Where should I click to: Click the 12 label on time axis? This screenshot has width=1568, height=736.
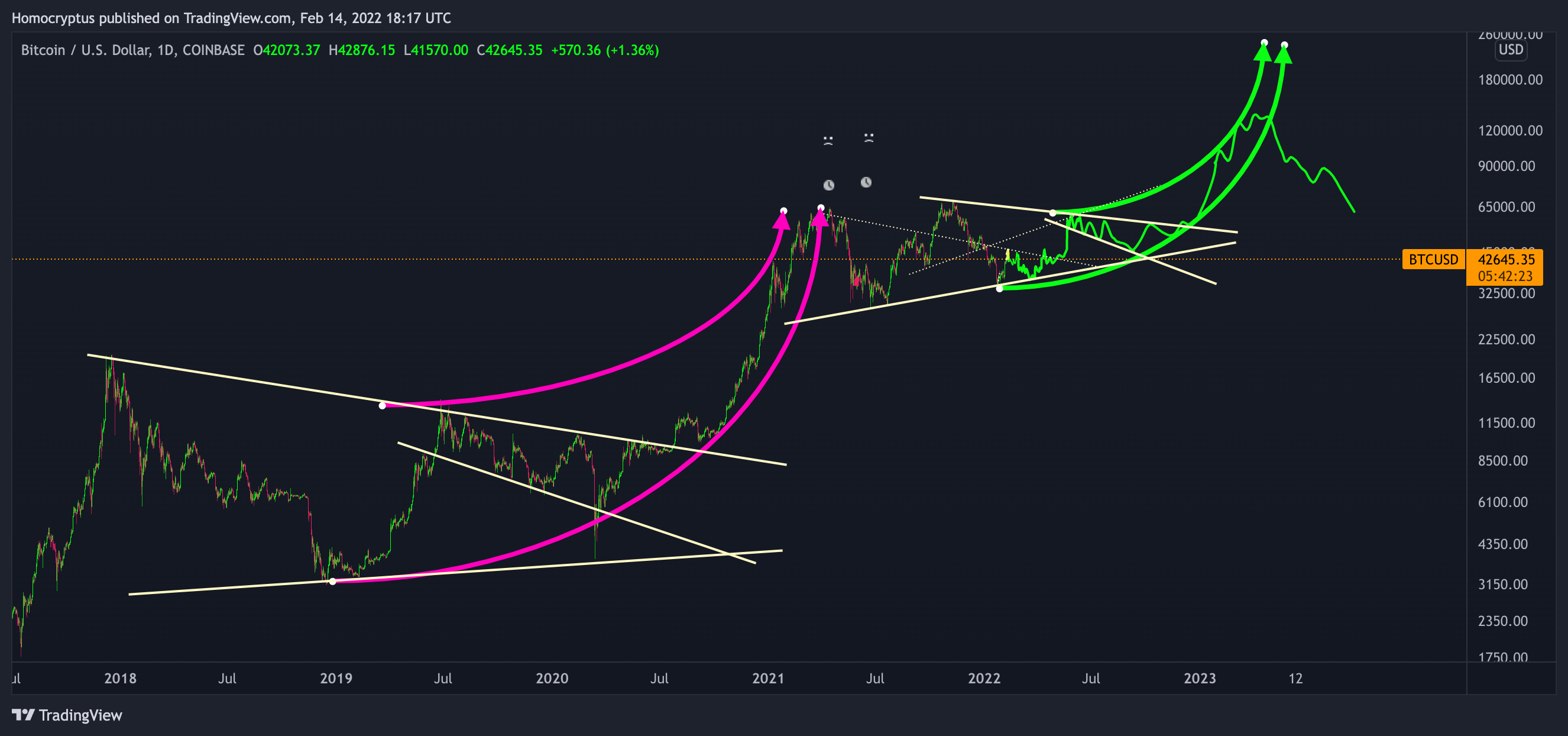point(1296,678)
